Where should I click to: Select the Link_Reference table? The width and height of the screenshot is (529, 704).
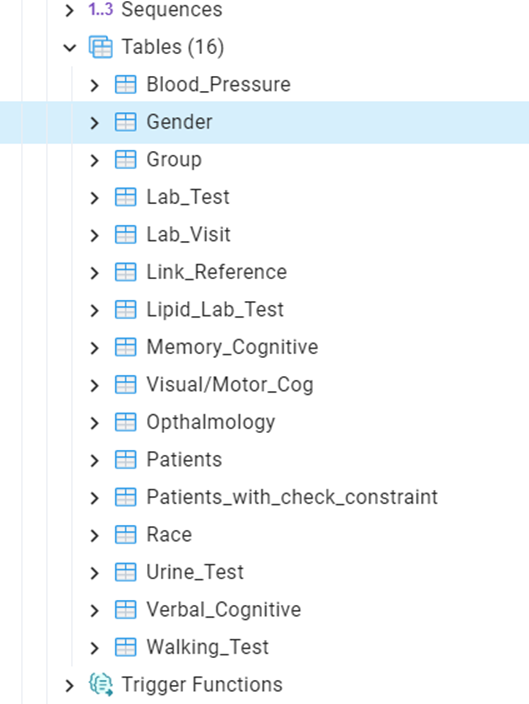tap(216, 272)
